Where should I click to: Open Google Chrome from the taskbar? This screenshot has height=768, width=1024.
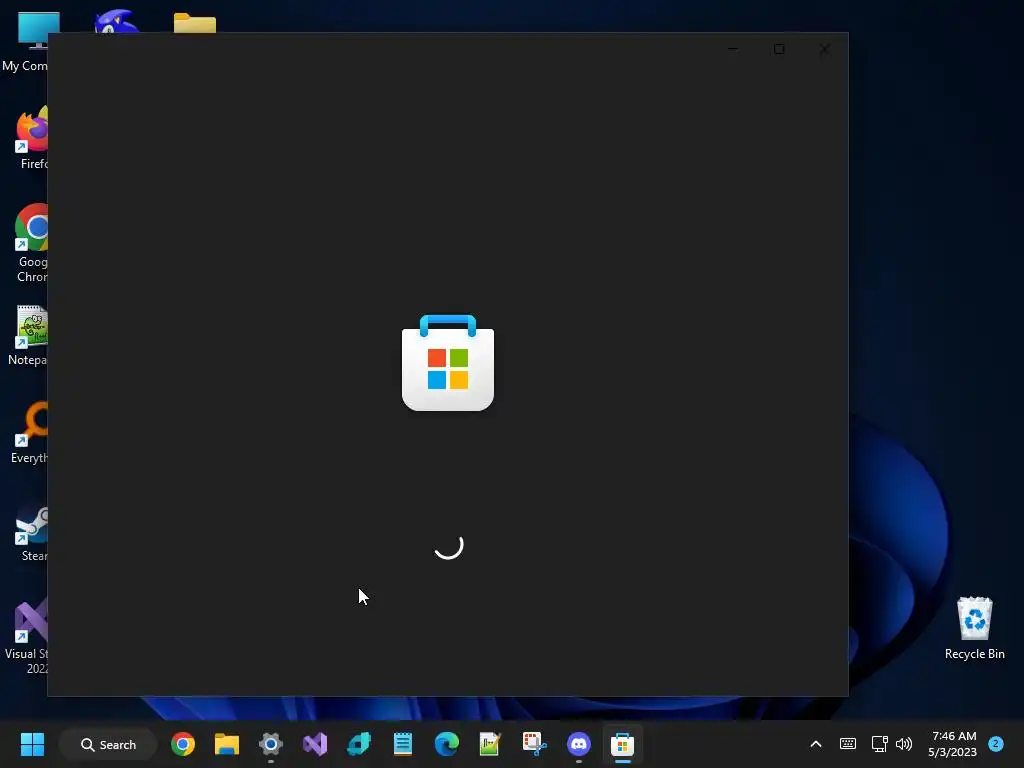(183, 744)
